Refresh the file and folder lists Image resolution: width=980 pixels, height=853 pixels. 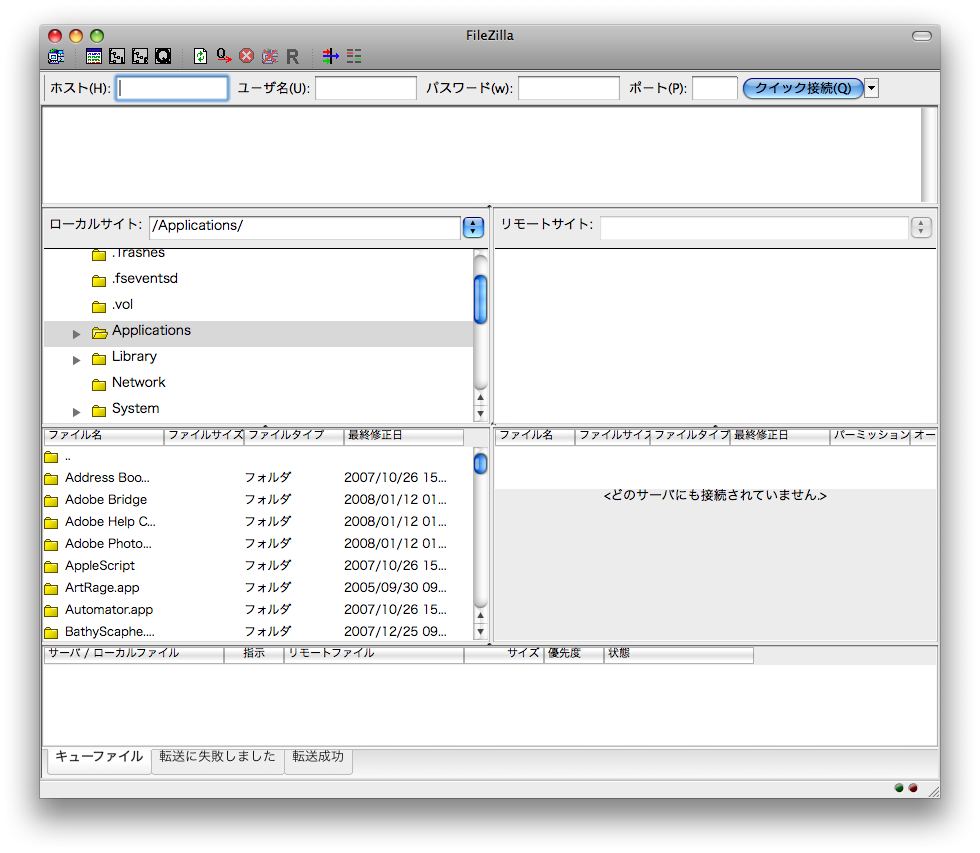[x=200, y=56]
